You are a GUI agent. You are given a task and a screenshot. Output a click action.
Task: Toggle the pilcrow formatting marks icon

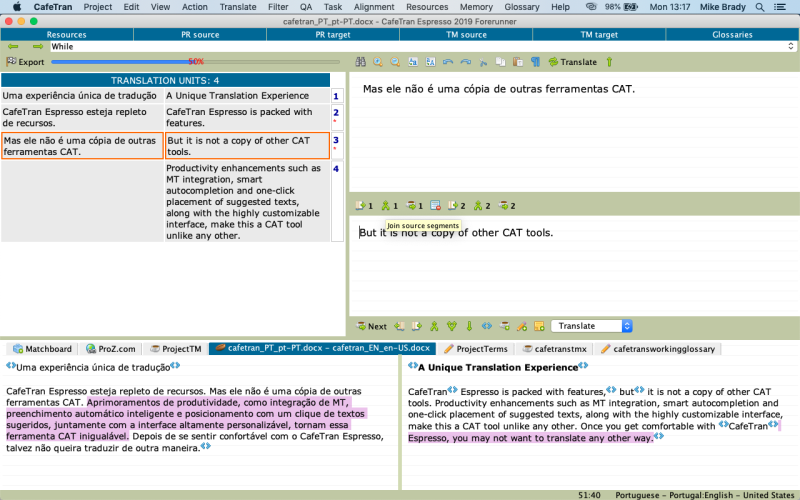535,62
